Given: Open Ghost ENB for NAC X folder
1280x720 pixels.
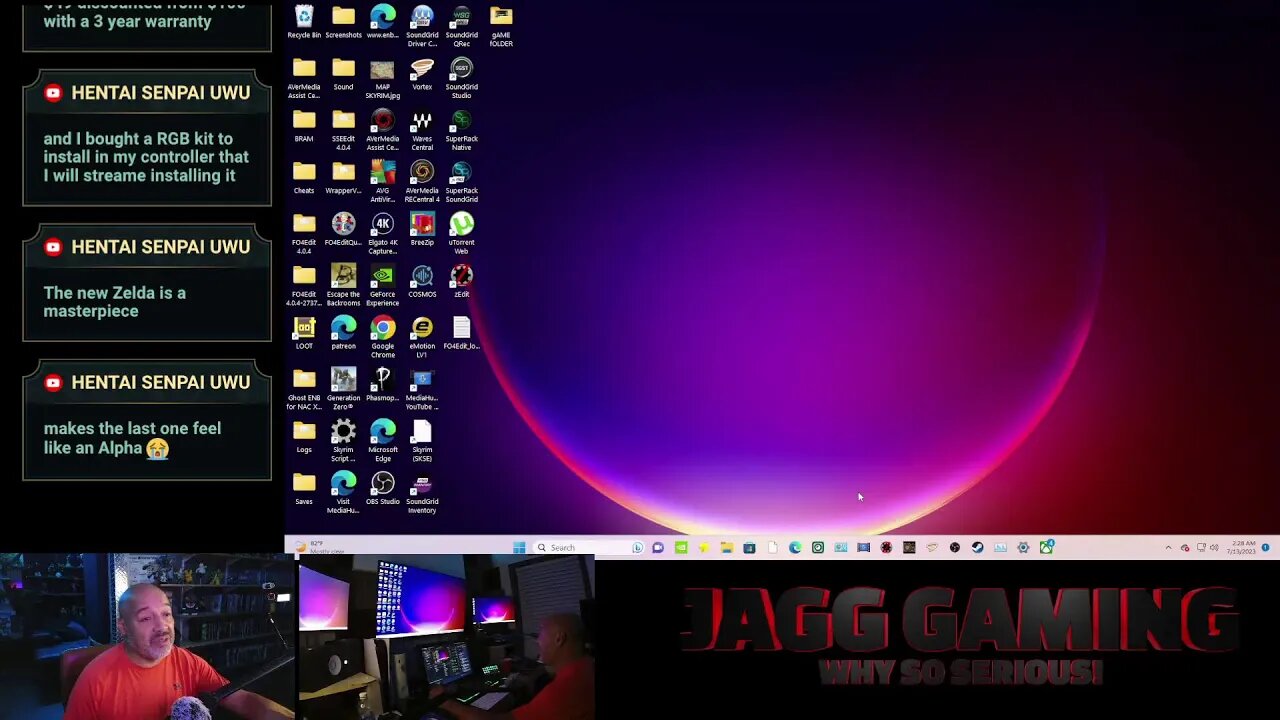Looking at the screenshot, I should click(304, 390).
